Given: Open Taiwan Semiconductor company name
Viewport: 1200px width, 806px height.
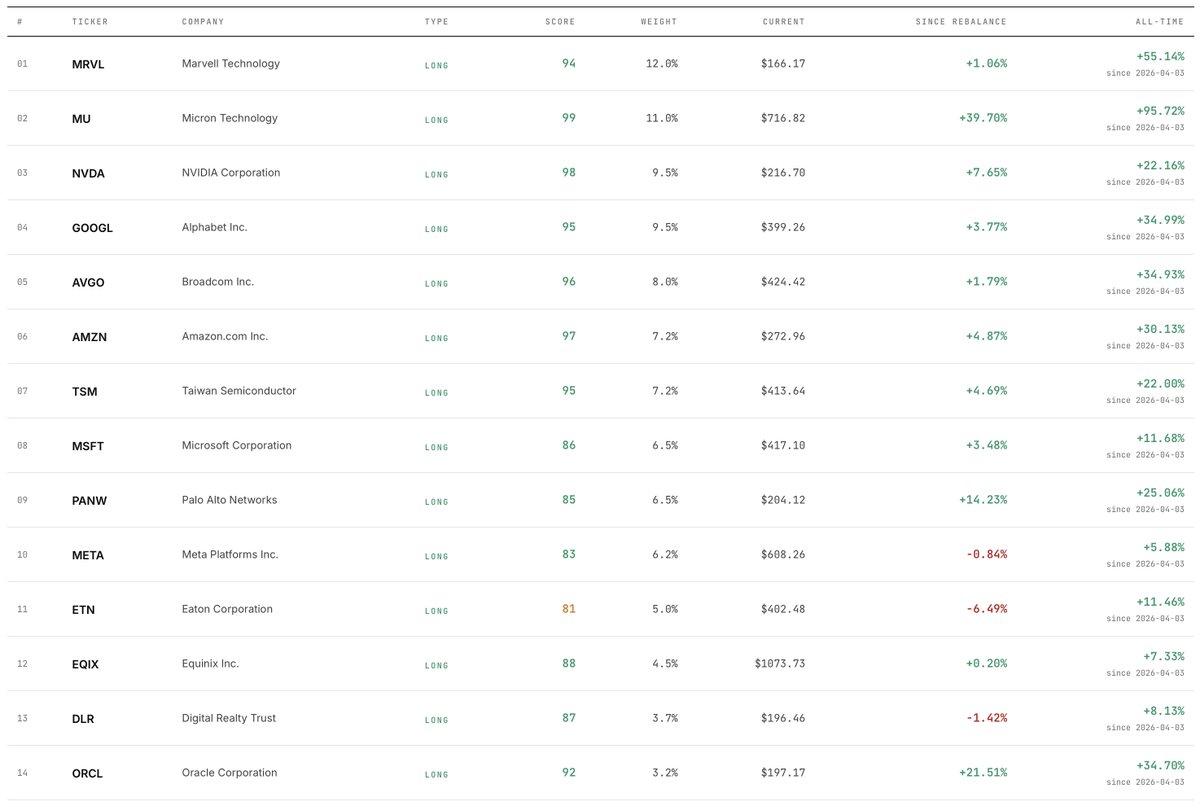Looking at the screenshot, I should (x=239, y=390).
